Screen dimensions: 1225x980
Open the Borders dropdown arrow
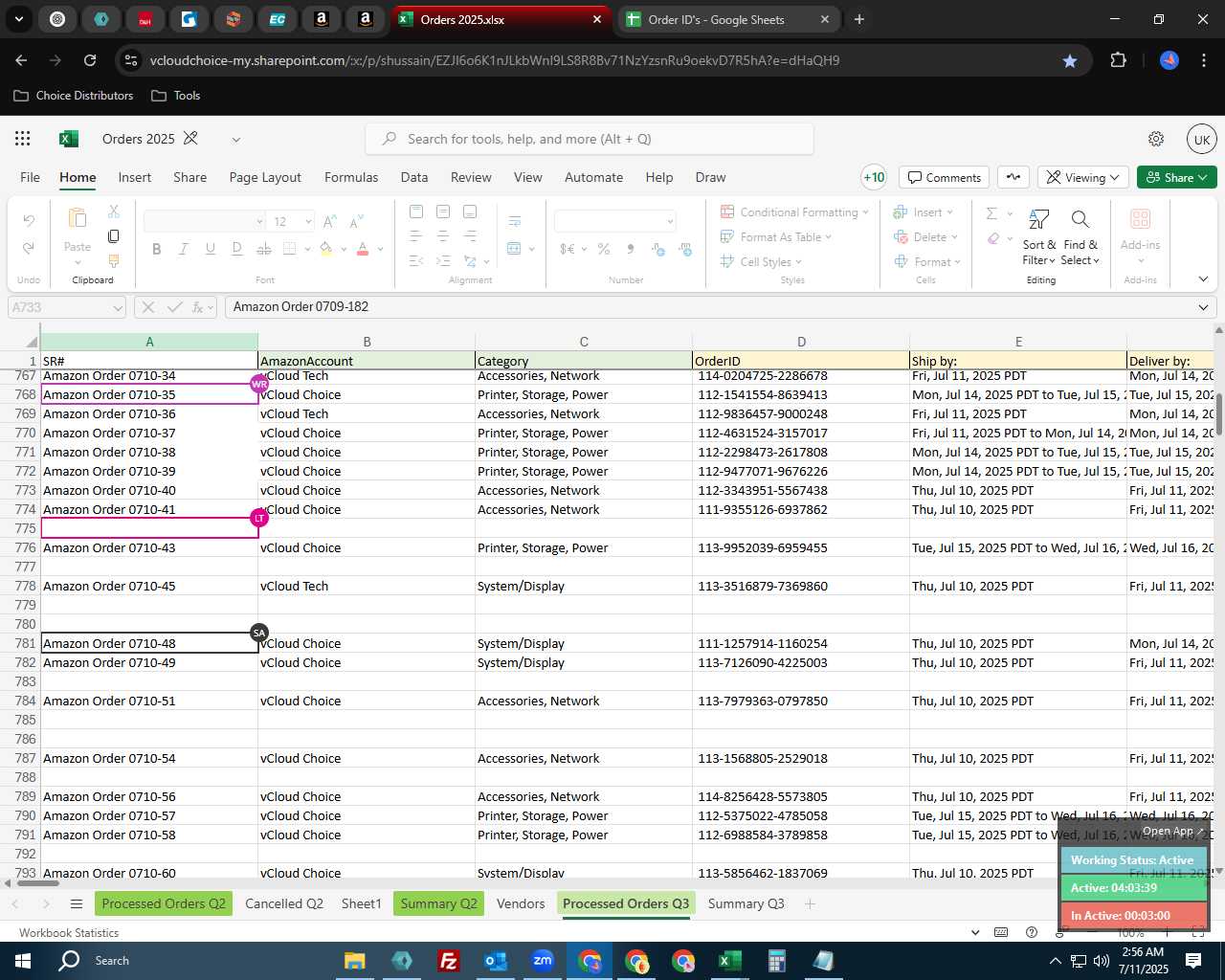click(307, 249)
